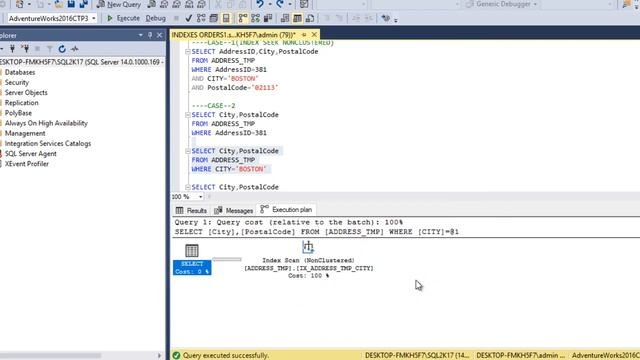This screenshot has width=640, height=360.
Task: Click the Save floppy disk icon
Action: click(71, 4)
